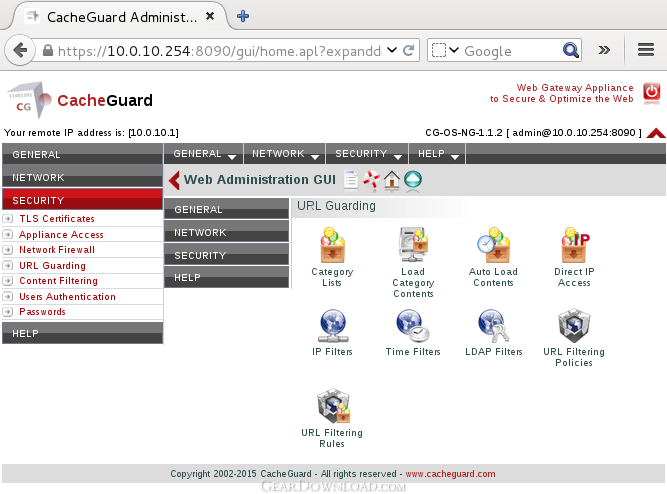667x494 pixels.
Task: Click arrow bullet beside Network Firewall
Action: tap(8, 250)
